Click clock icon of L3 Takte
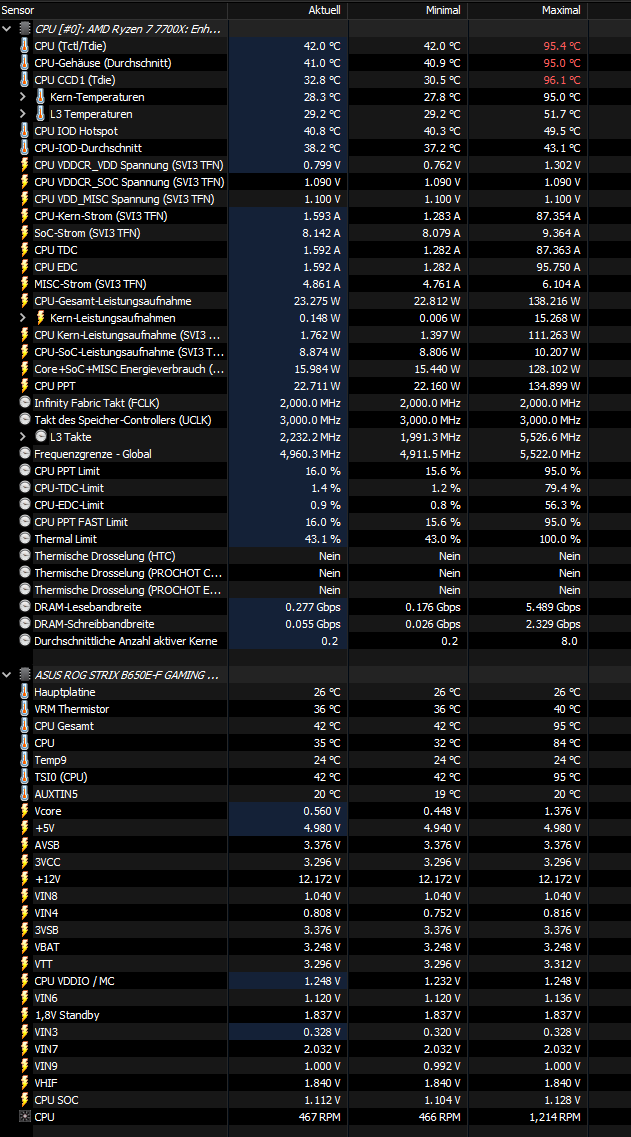The width and height of the screenshot is (631, 1137). pyautogui.click(x=41, y=437)
